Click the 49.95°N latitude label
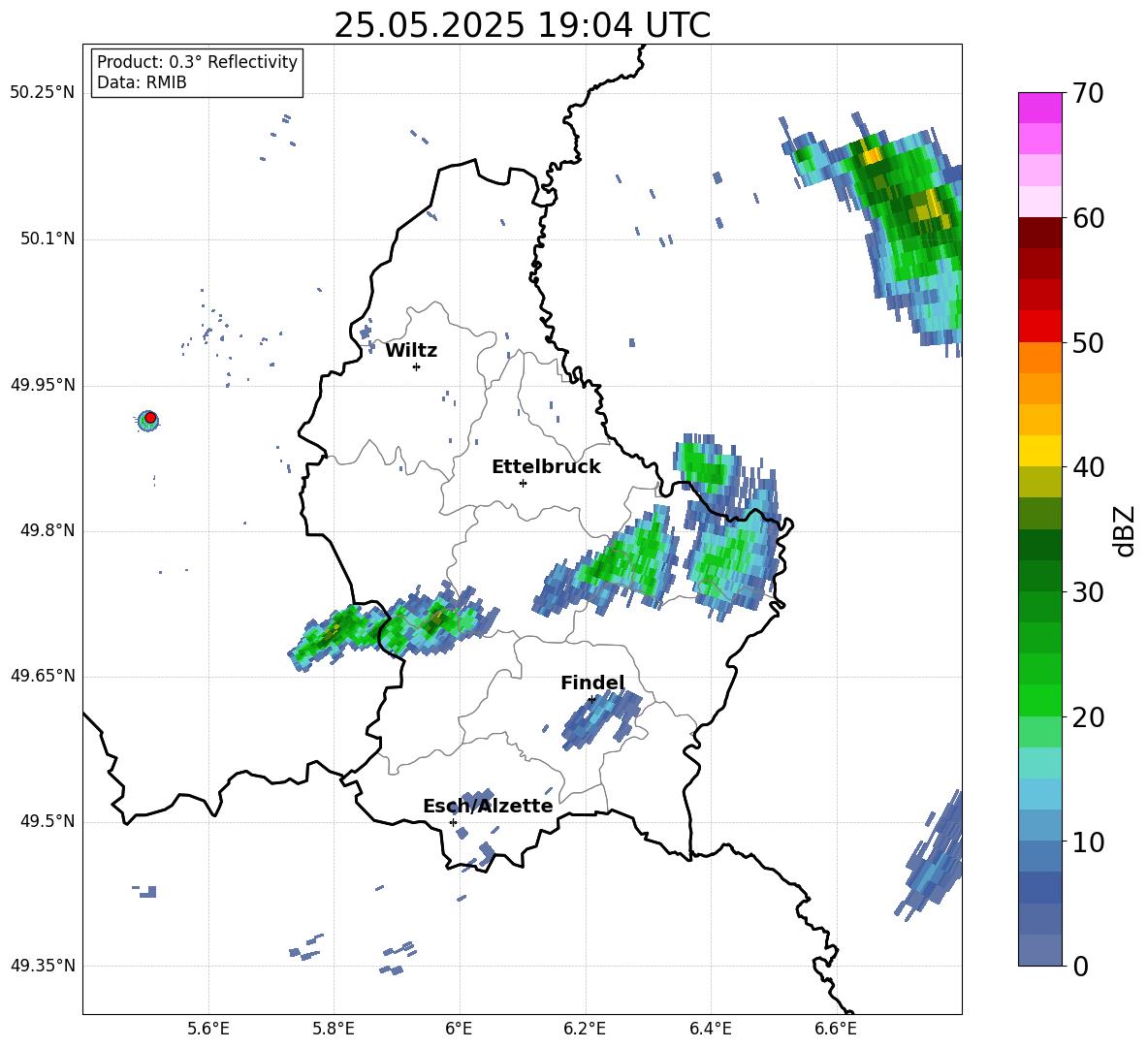 43,385
